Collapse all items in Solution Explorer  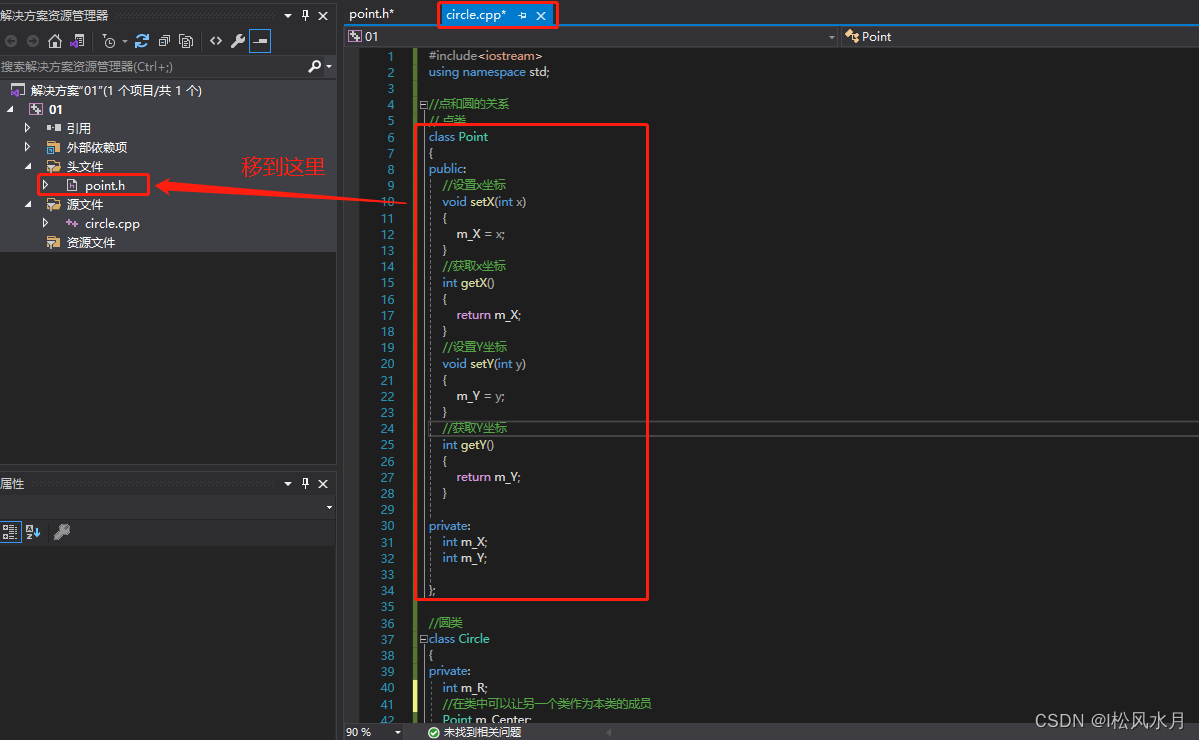point(164,41)
